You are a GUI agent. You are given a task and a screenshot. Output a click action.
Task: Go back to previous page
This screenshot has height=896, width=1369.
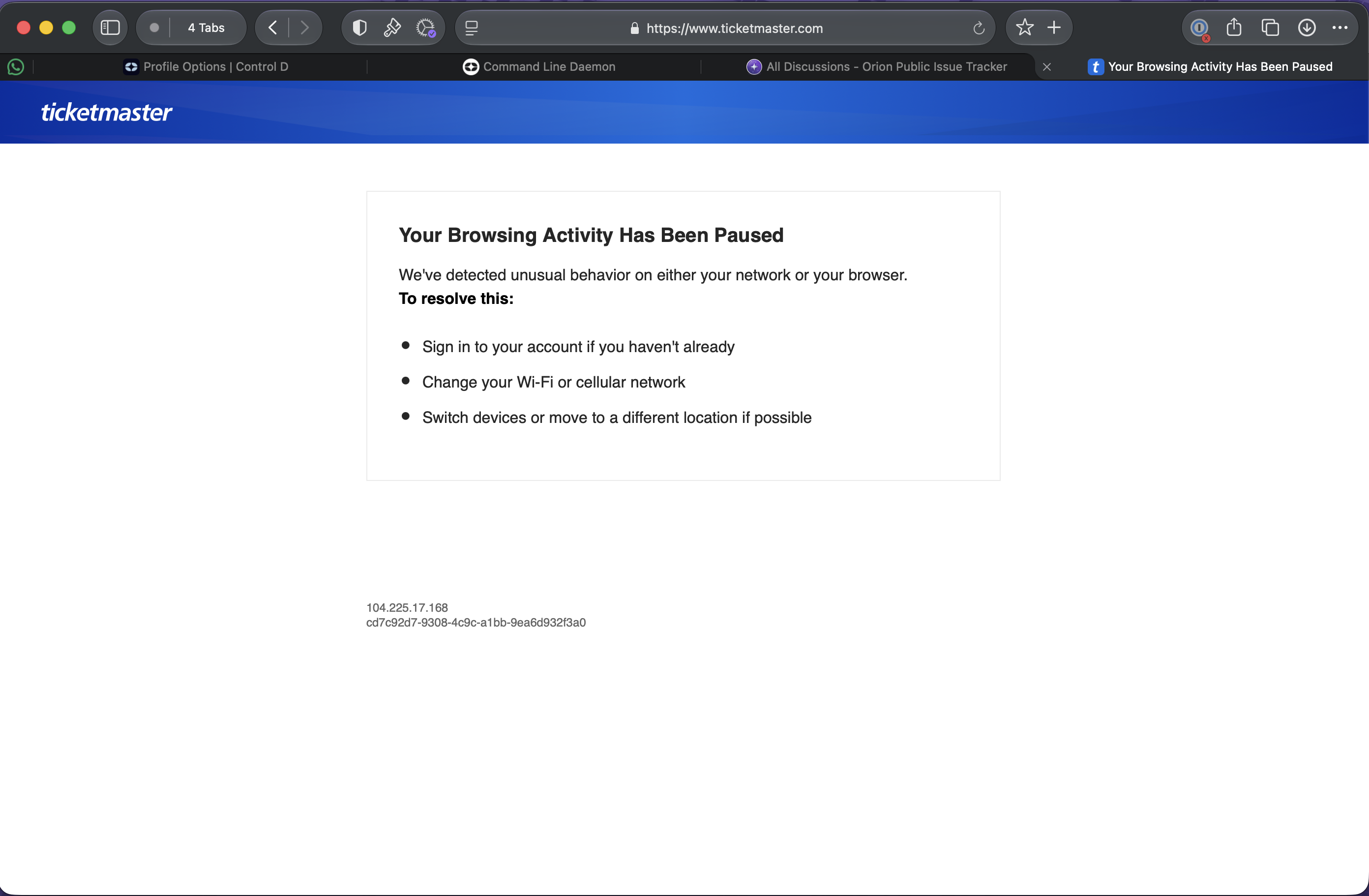click(x=272, y=28)
